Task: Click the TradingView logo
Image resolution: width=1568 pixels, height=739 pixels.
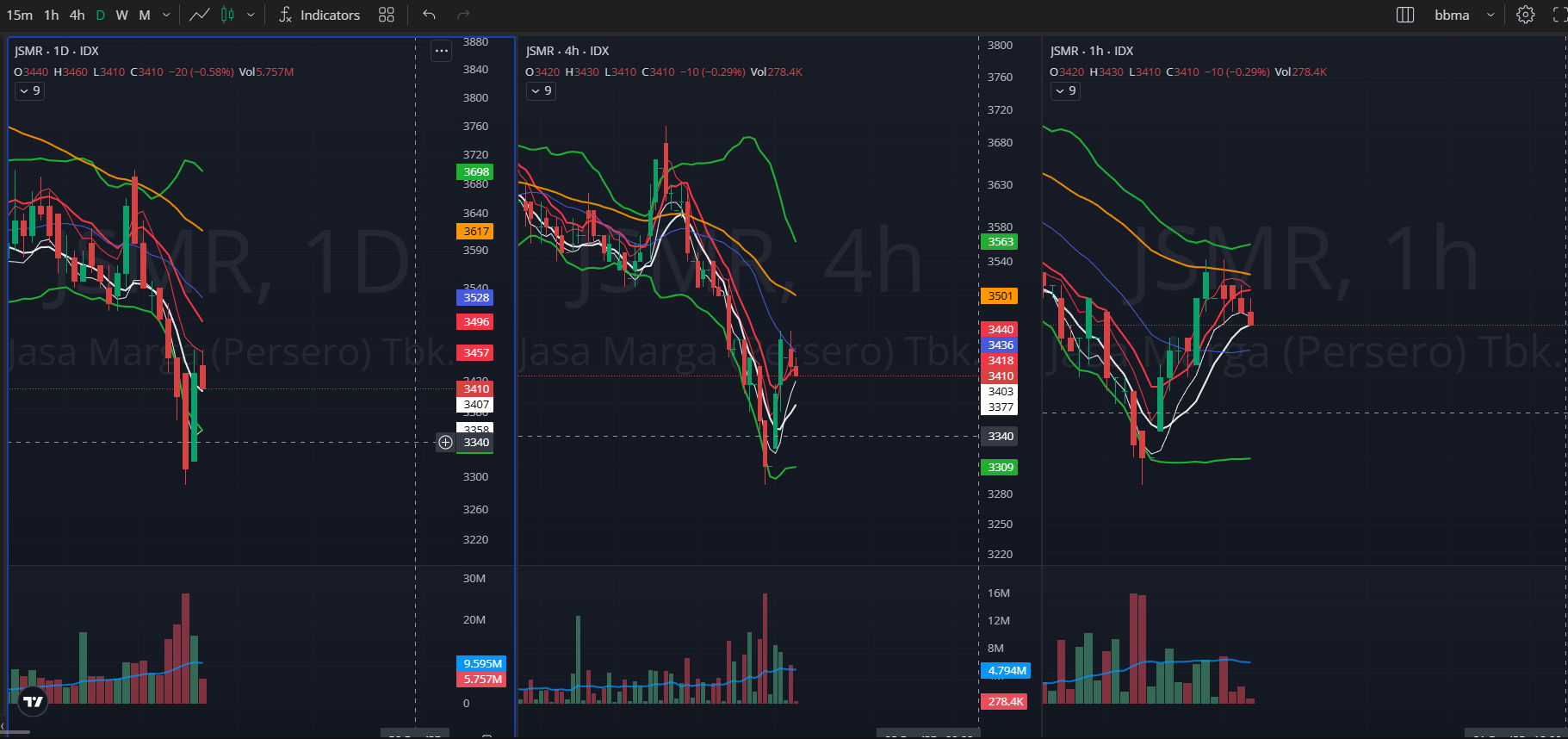Action: [33, 701]
